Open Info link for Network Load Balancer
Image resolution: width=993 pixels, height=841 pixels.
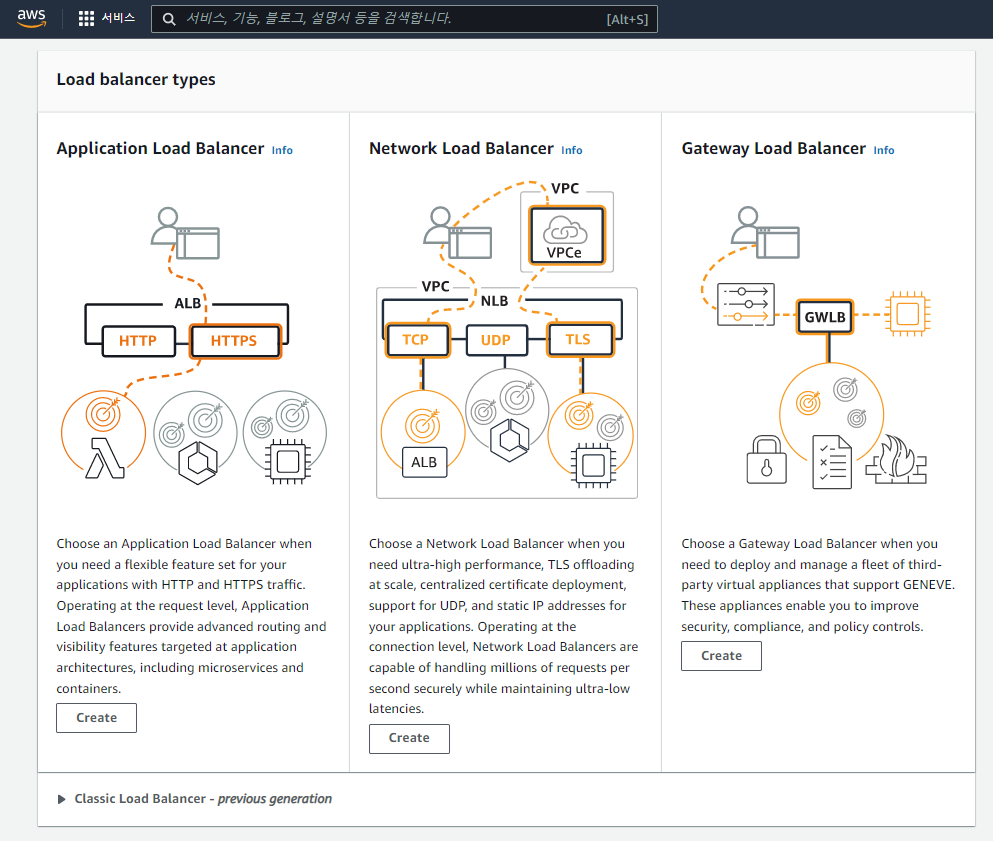pyautogui.click(x=571, y=150)
